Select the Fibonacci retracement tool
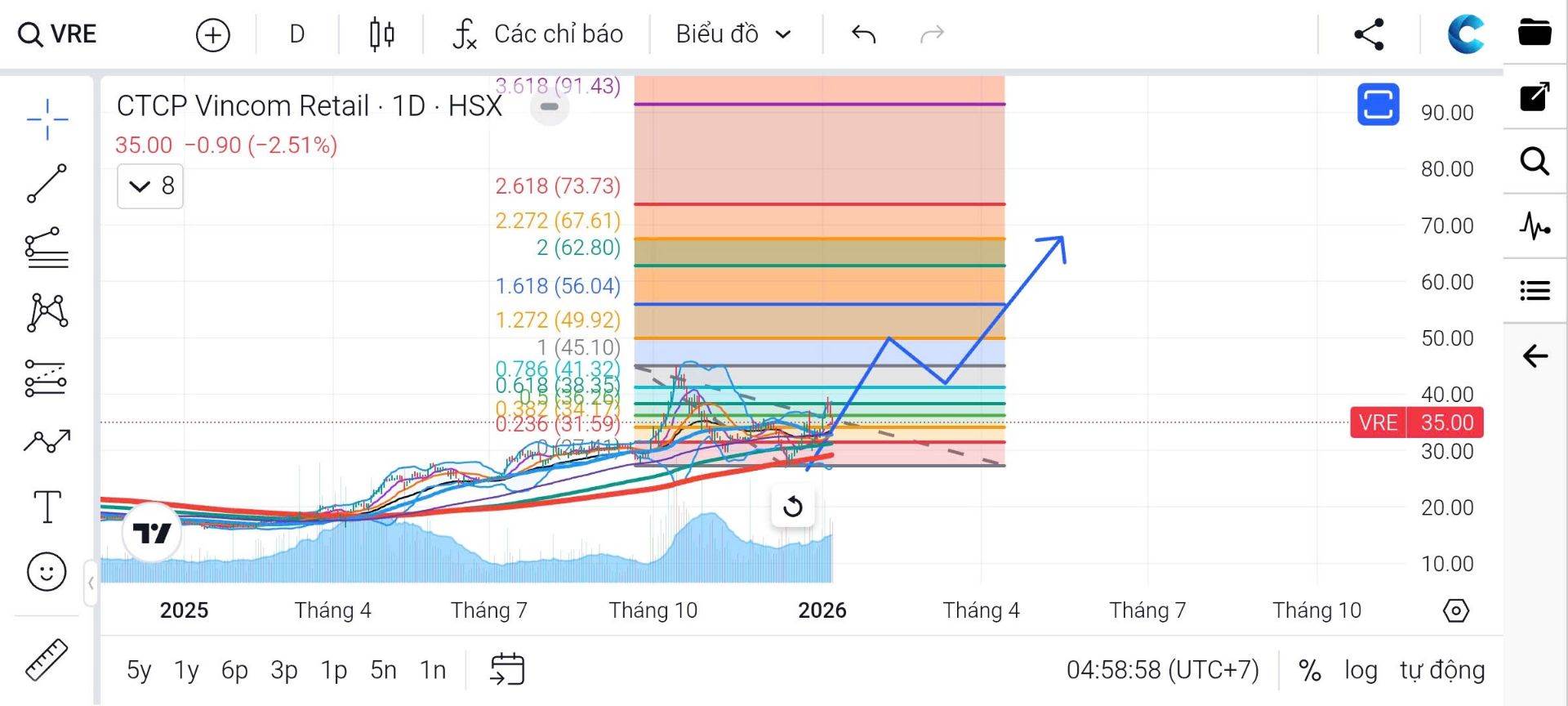The width and height of the screenshot is (1568, 706). tap(47, 248)
